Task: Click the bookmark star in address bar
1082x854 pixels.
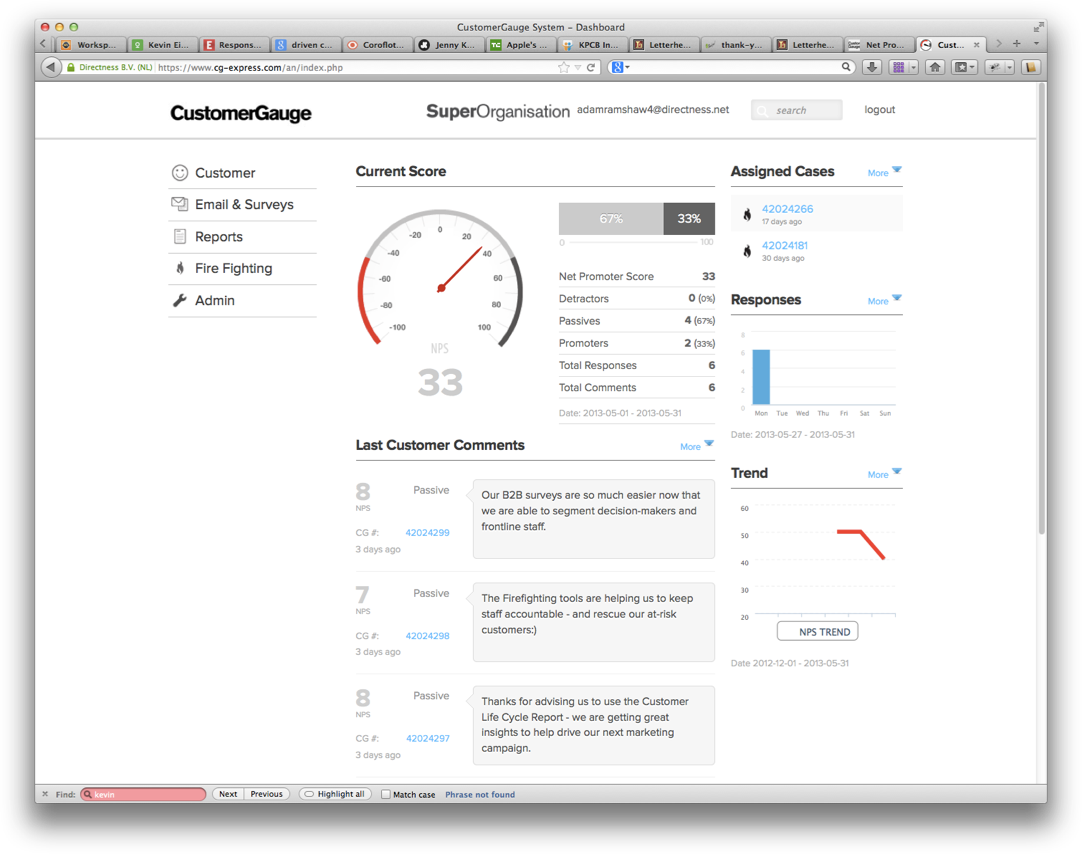Action: [563, 67]
